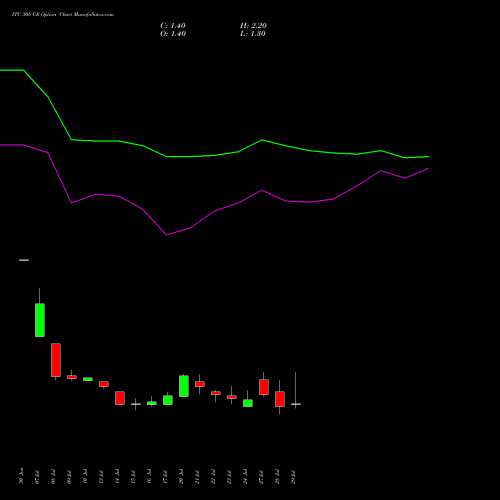The height and width of the screenshot is (500, 500).
Task: Click the close value "C: 1.40"
Action: tap(173, 26)
